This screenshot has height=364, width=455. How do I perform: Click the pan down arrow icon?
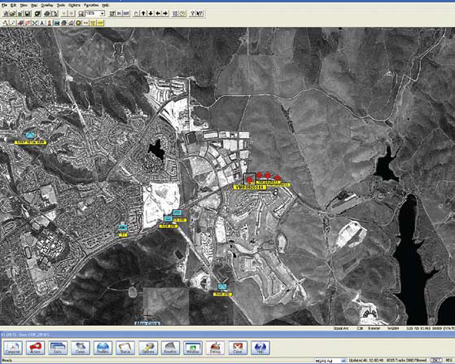tap(151, 13)
